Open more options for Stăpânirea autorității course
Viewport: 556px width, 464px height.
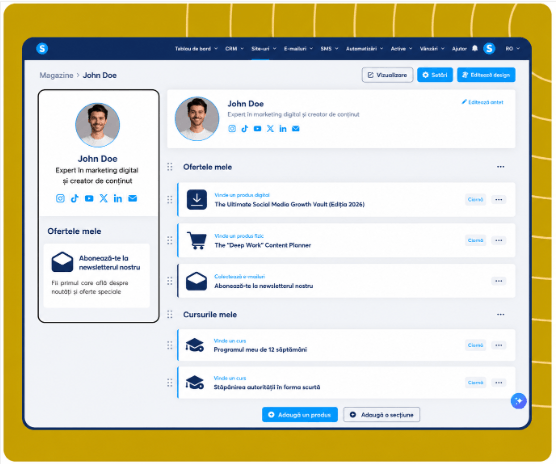click(x=499, y=382)
